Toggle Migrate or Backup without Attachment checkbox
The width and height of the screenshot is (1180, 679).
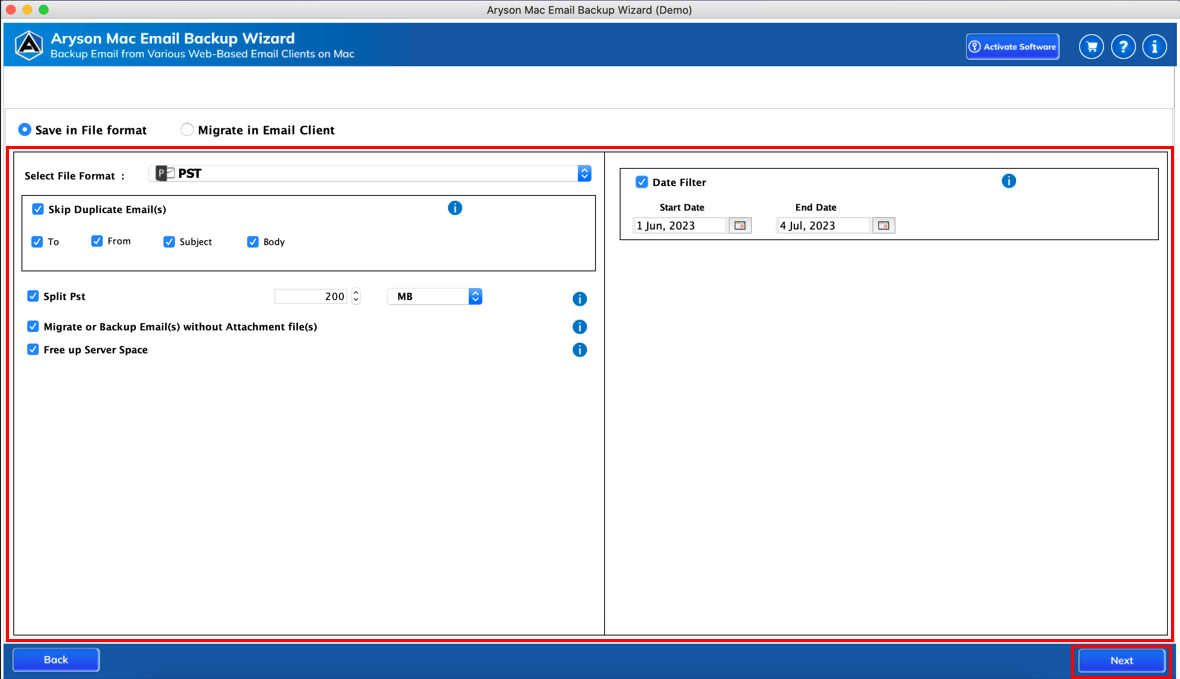tap(33, 327)
